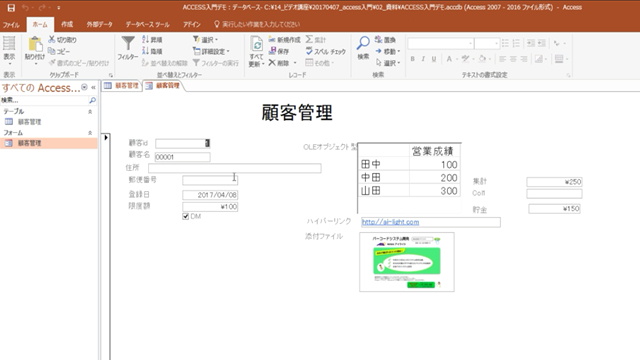Open the font size combo box
The image size is (640, 360).
pyautogui.click(x=487, y=43)
